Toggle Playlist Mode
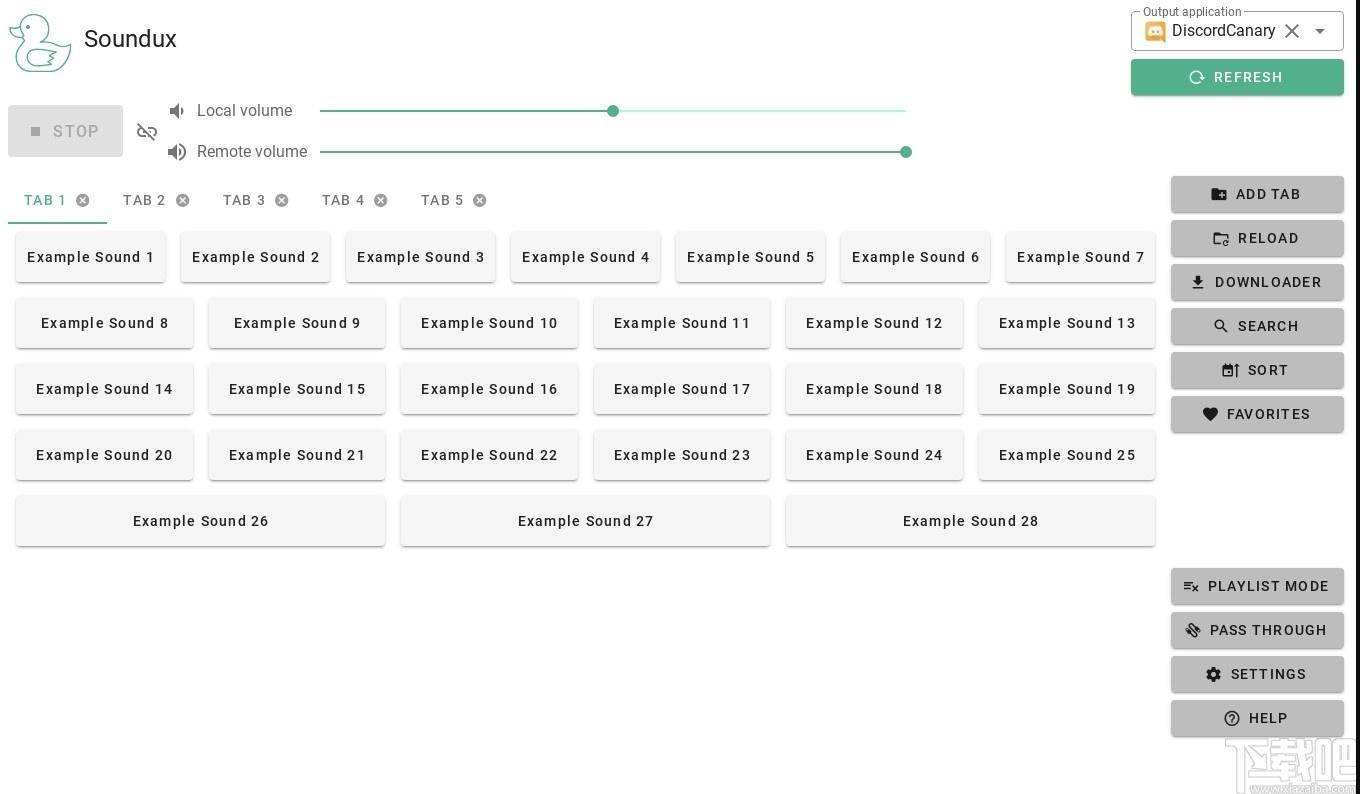Viewport: 1360px width, 794px height. [1257, 586]
